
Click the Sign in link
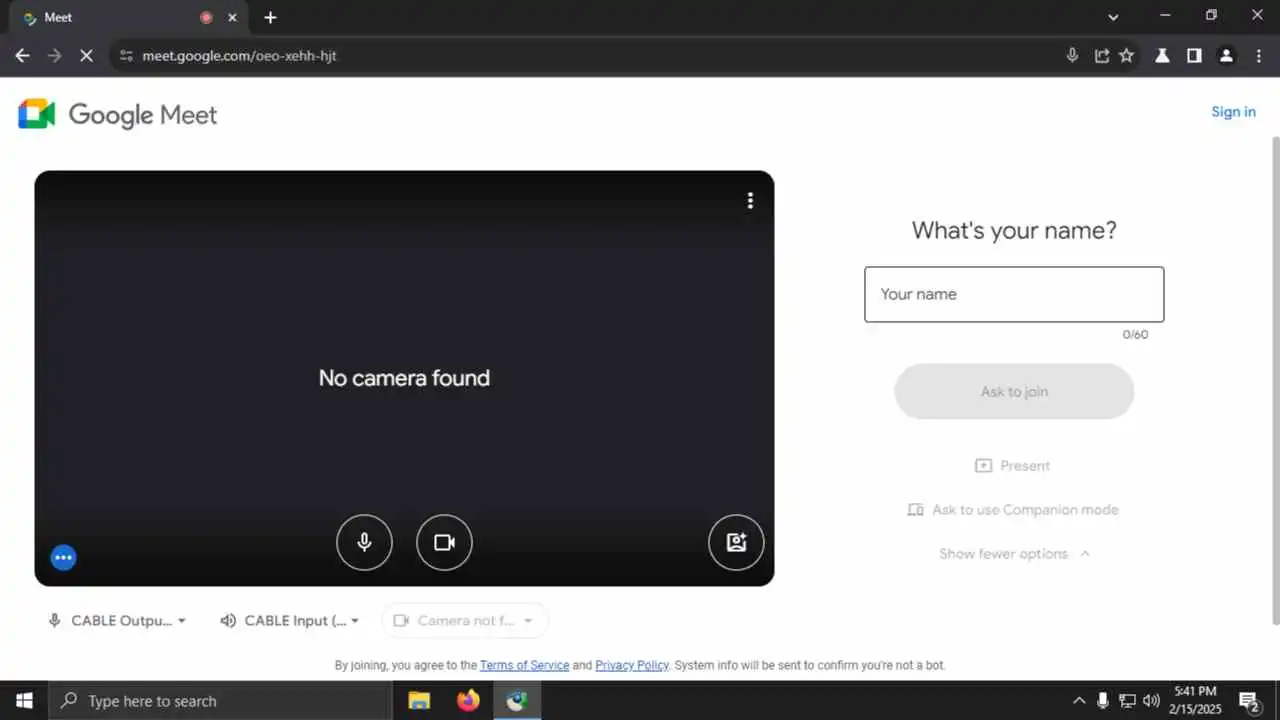point(1233,111)
